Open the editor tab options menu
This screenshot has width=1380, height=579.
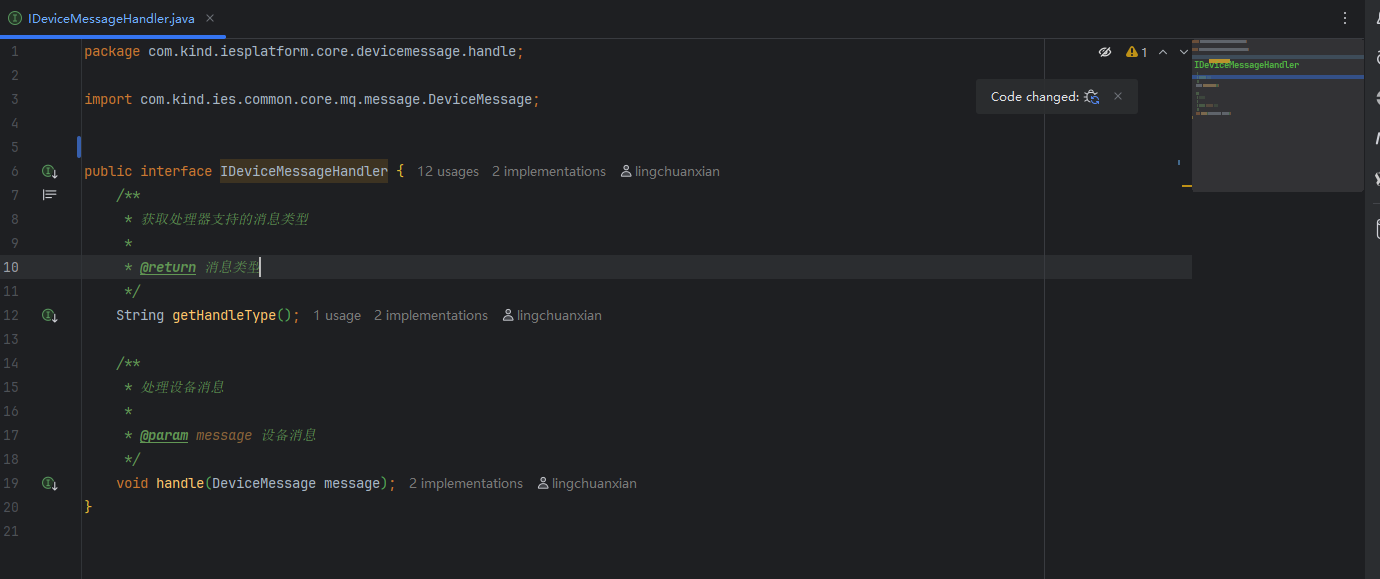[x=1345, y=18]
